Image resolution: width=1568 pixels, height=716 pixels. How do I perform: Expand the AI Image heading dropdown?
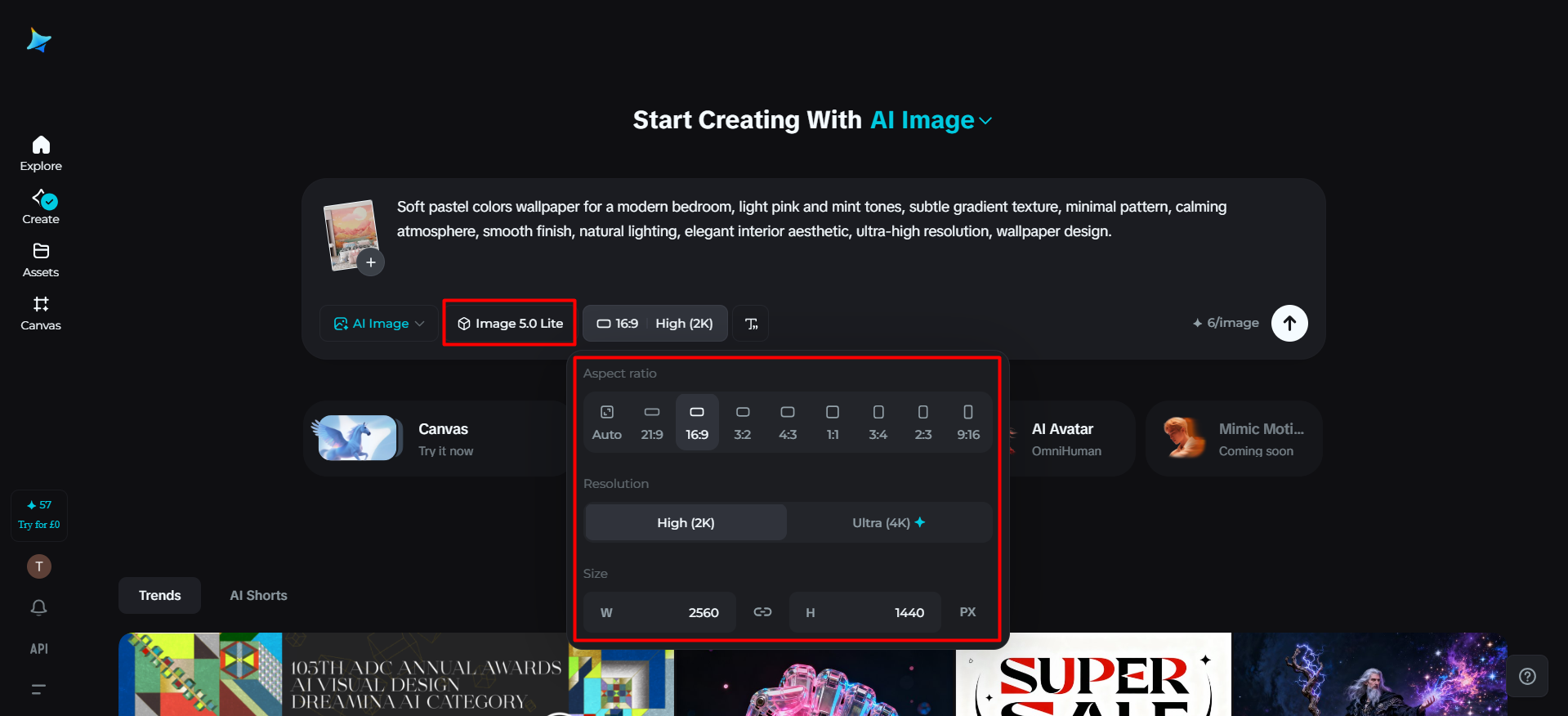pos(931,120)
